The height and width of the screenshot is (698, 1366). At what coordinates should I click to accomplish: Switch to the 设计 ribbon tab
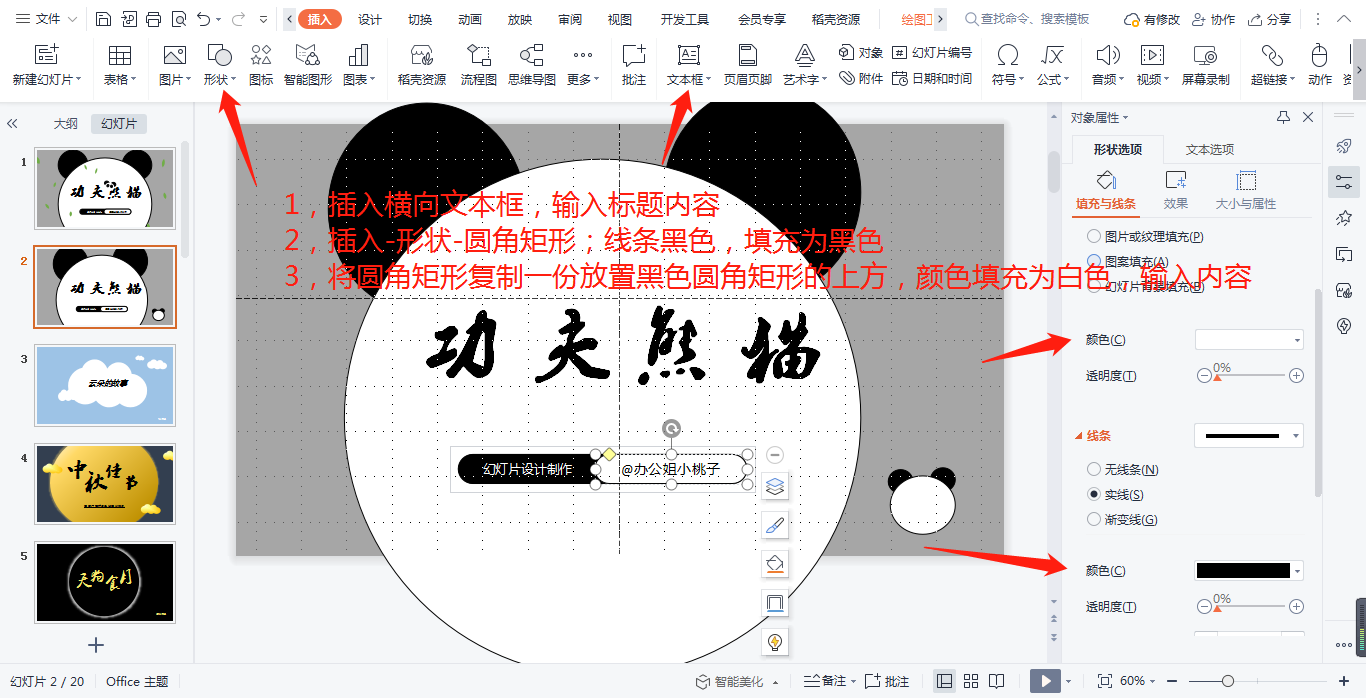370,19
